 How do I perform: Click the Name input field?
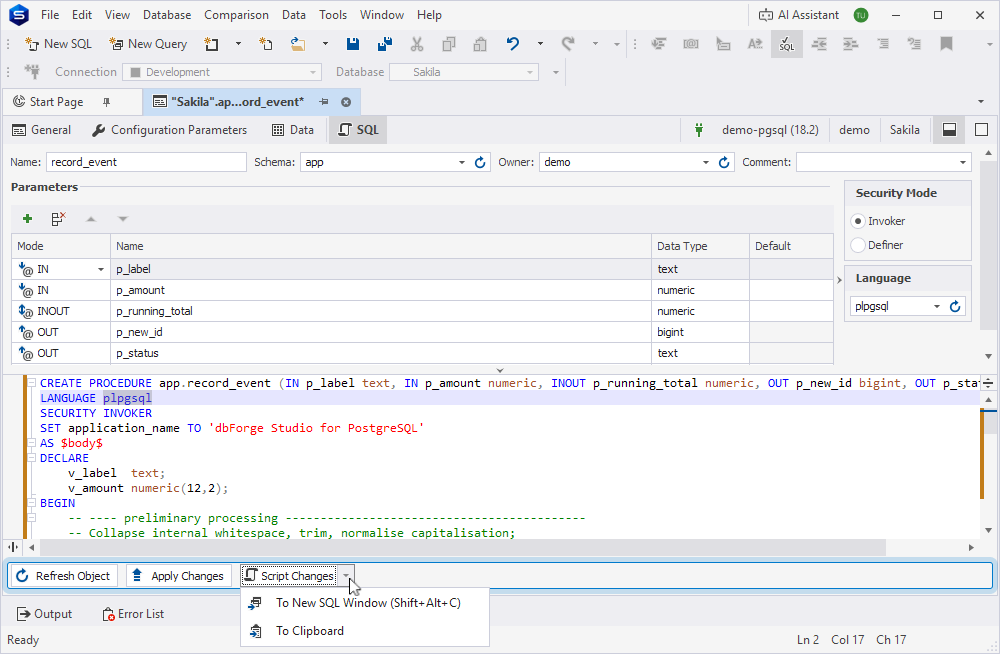[x=146, y=163]
